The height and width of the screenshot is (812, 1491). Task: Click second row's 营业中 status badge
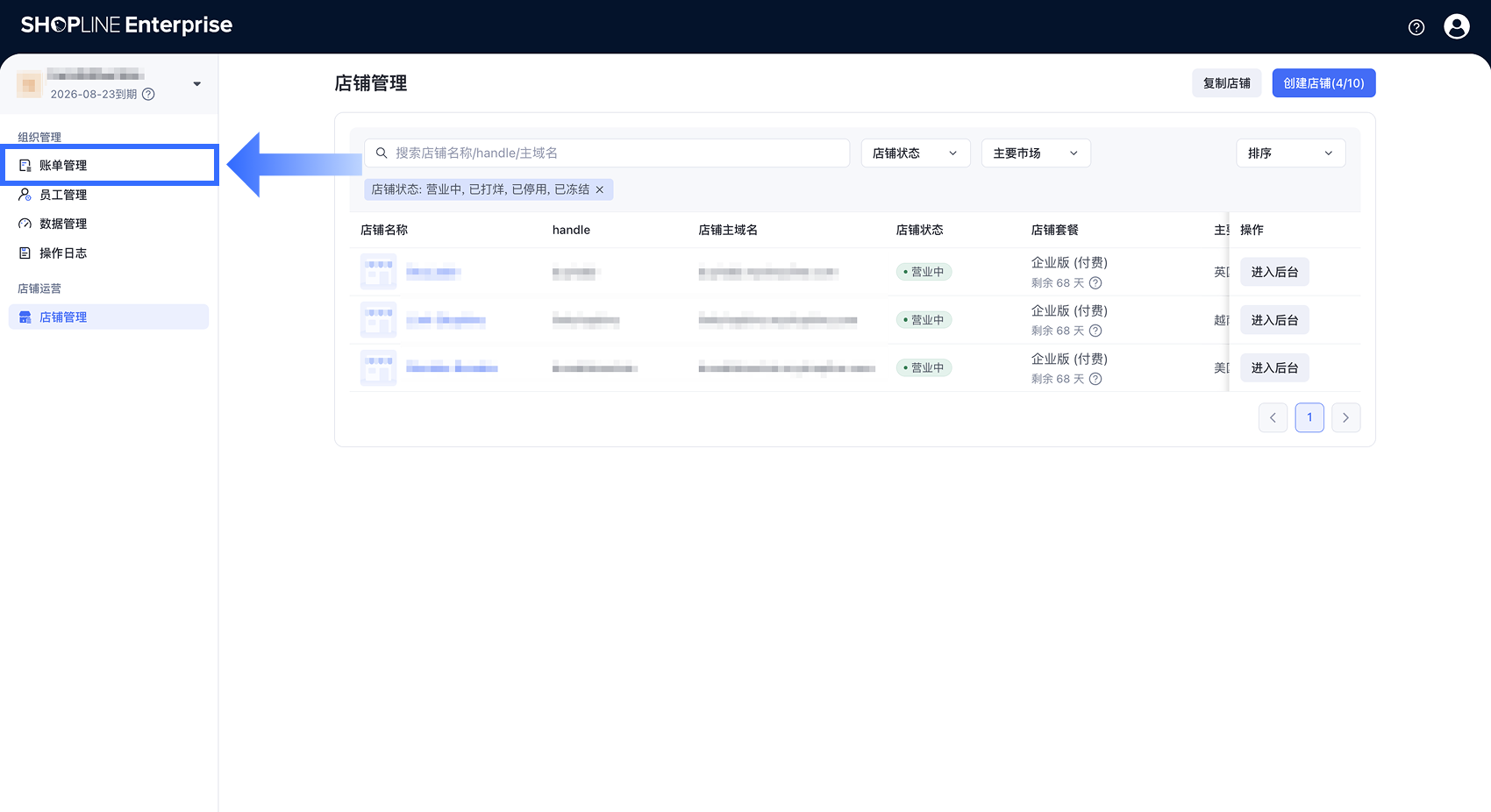924,320
